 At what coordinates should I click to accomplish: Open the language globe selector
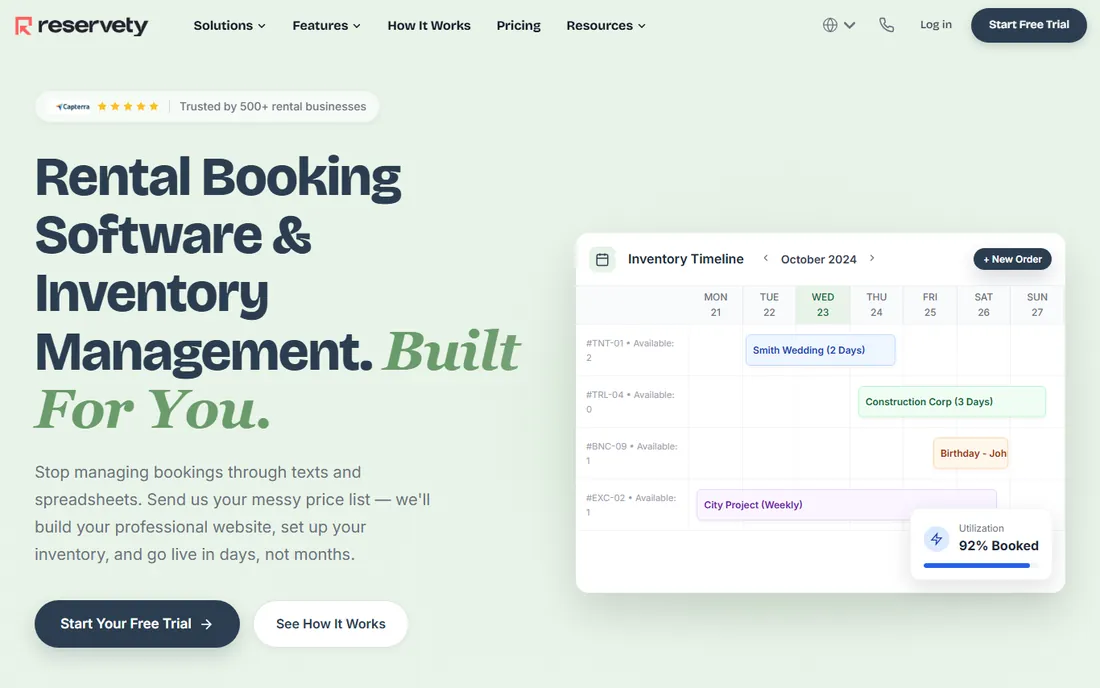[839, 25]
